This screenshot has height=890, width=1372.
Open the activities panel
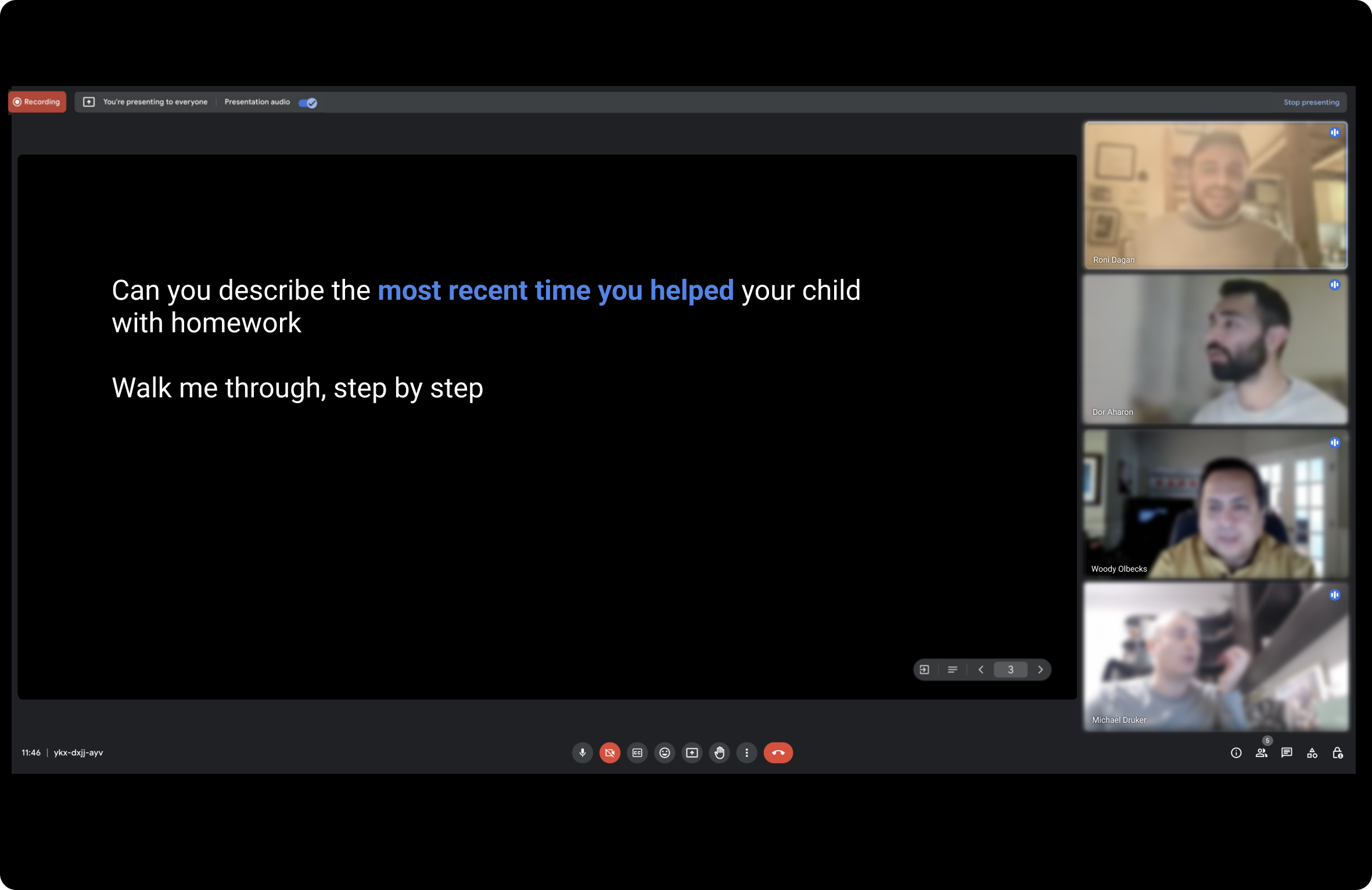click(1312, 753)
